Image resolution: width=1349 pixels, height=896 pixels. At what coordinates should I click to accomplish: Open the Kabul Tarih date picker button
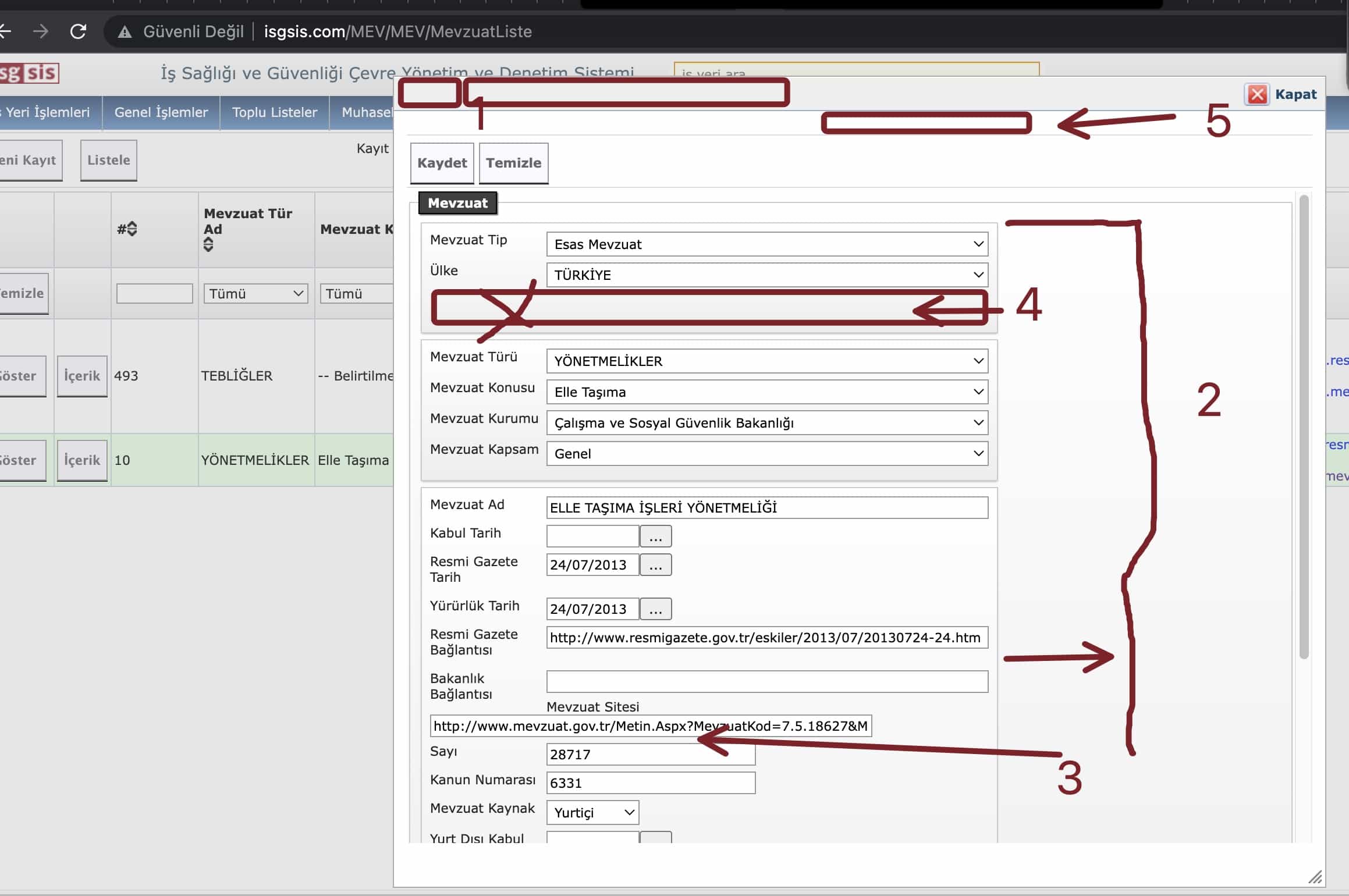point(655,536)
